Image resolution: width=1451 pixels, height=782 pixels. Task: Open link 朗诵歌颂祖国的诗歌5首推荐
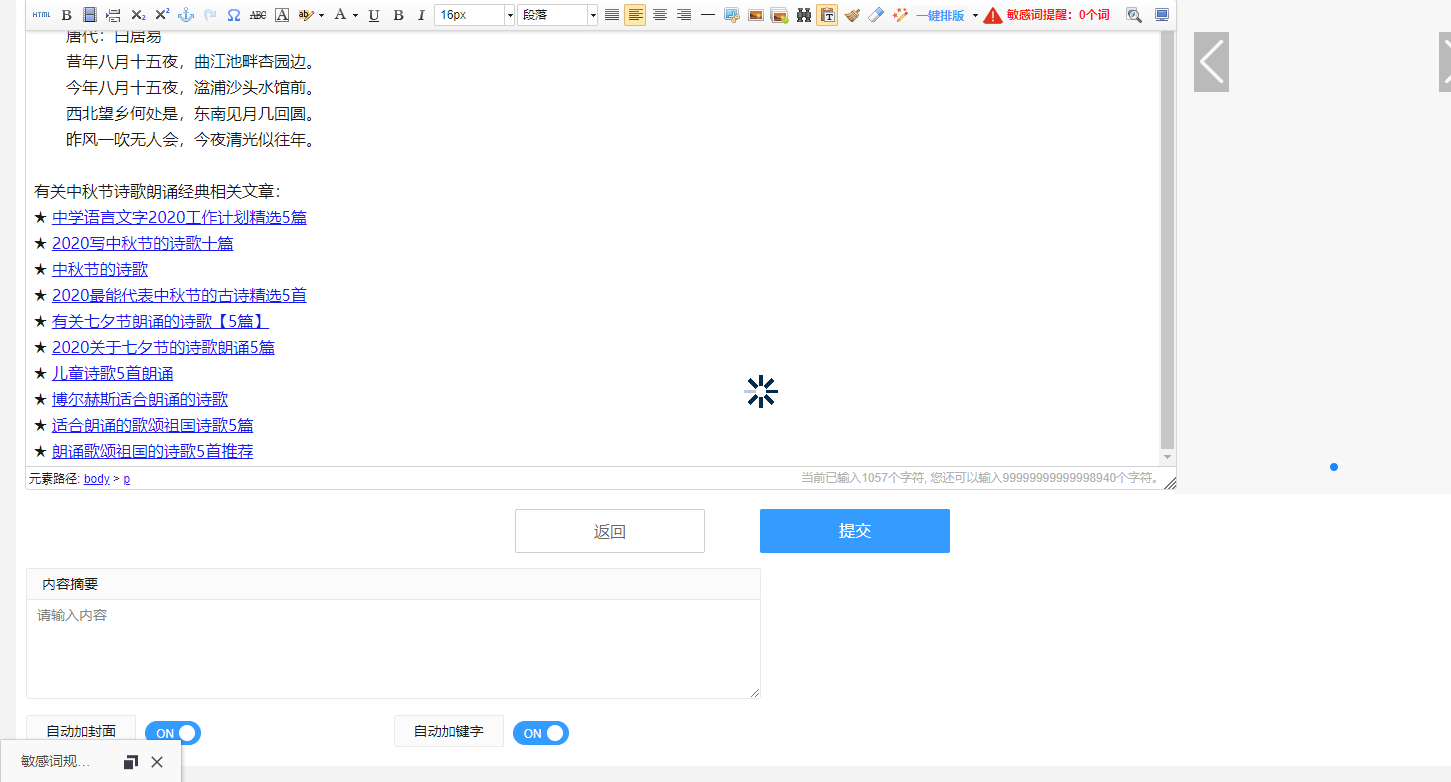[152, 451]
